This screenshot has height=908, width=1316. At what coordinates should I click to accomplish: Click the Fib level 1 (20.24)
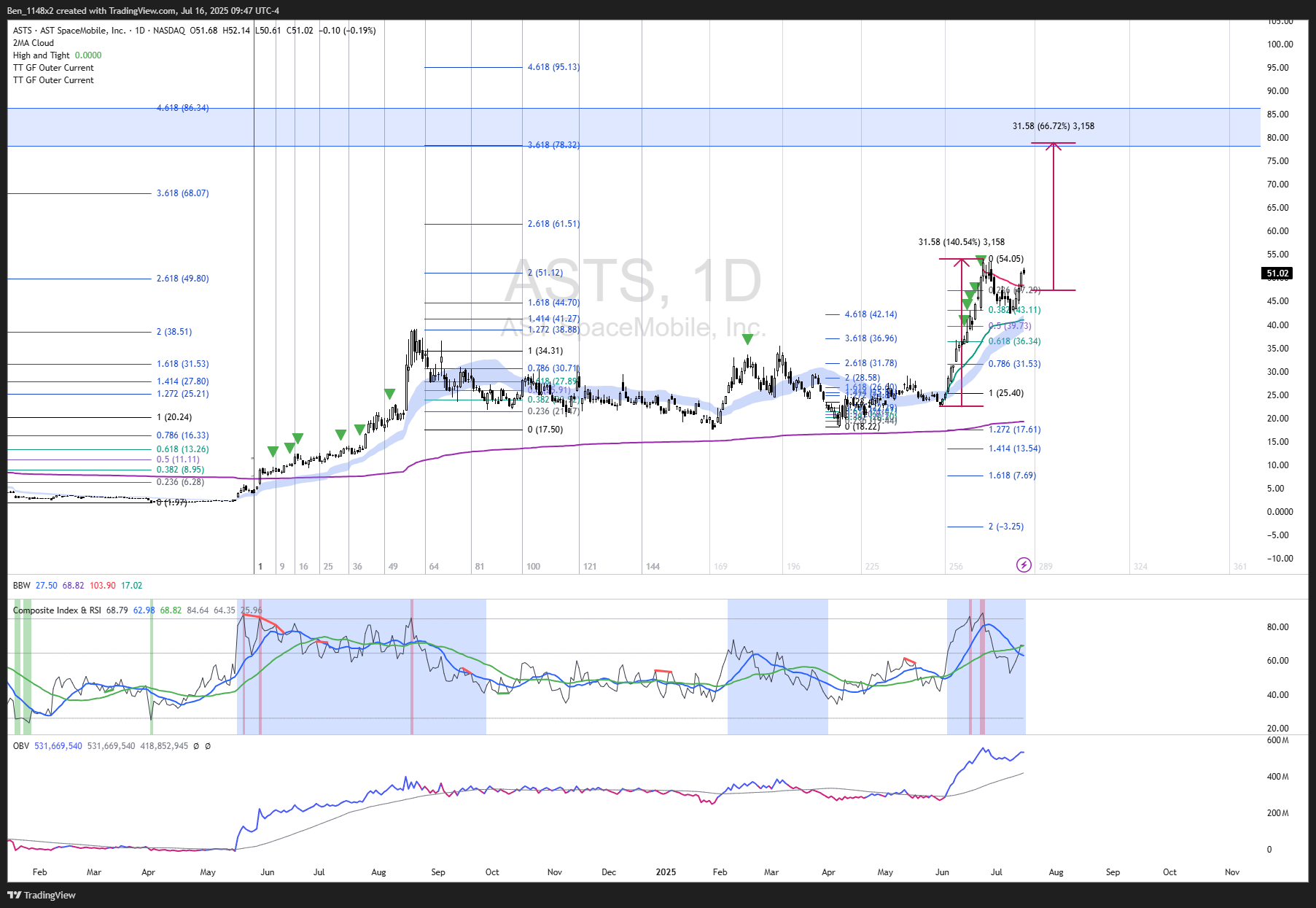pyautogui.click(x=174, y=417)
